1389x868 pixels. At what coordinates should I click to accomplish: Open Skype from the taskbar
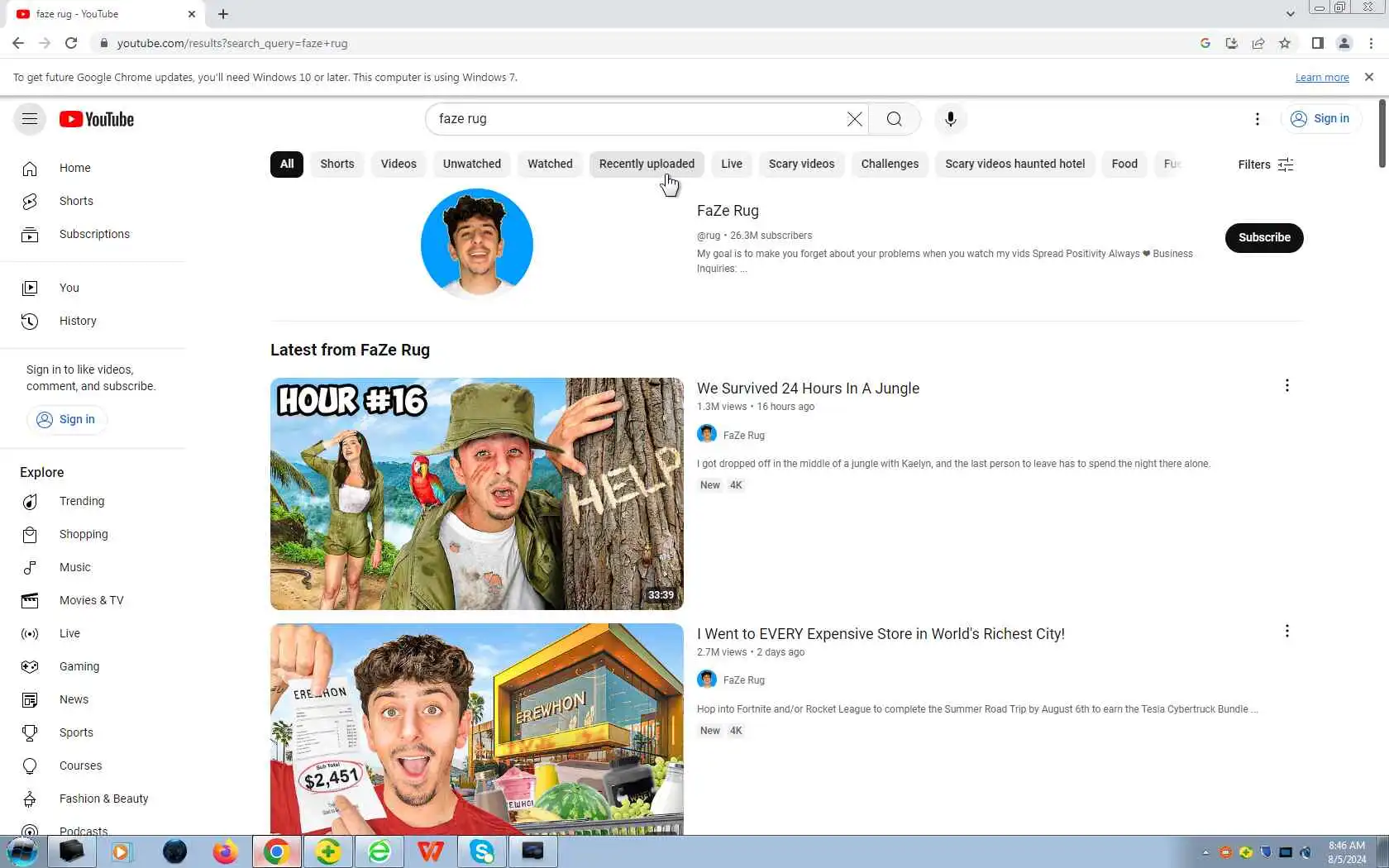pyautogui.click(x=482, y=851)
